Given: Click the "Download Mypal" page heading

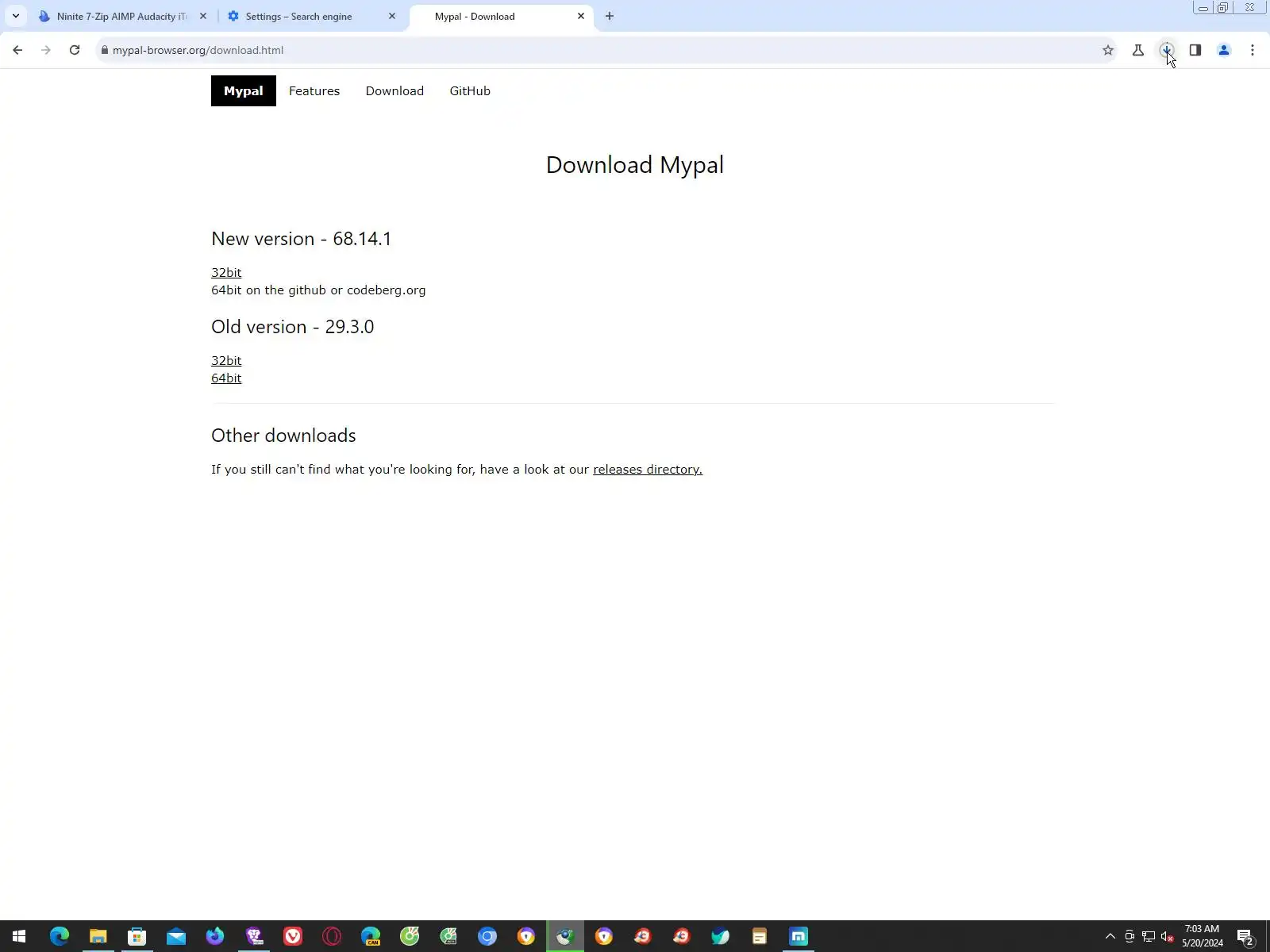Looking at the screenshot, I should (x=635, y=164).
